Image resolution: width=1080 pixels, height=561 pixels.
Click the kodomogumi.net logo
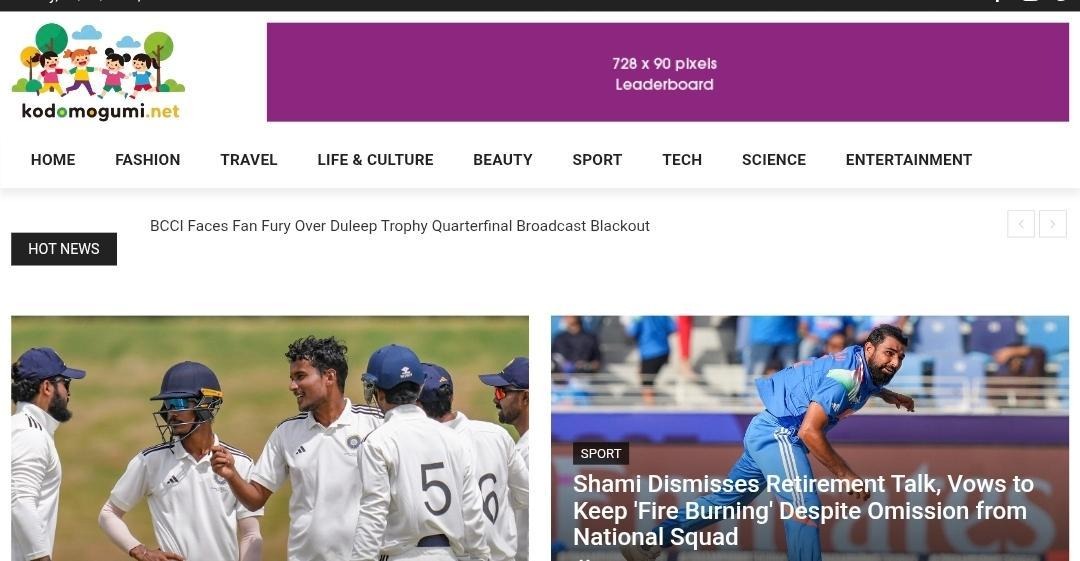pyautogui.click(x=98, y=72)
